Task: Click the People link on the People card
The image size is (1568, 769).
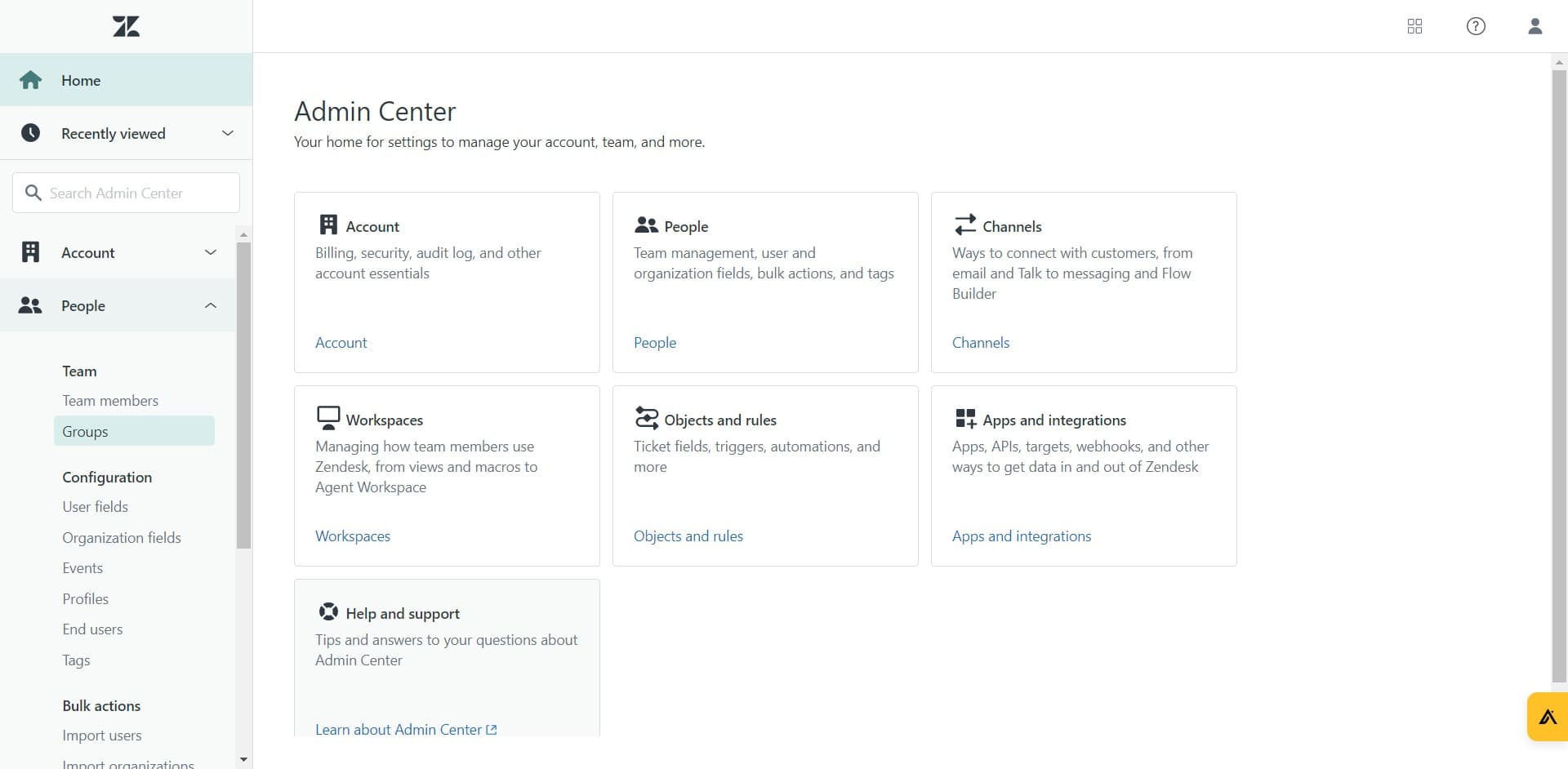Action: click(655, 342)
